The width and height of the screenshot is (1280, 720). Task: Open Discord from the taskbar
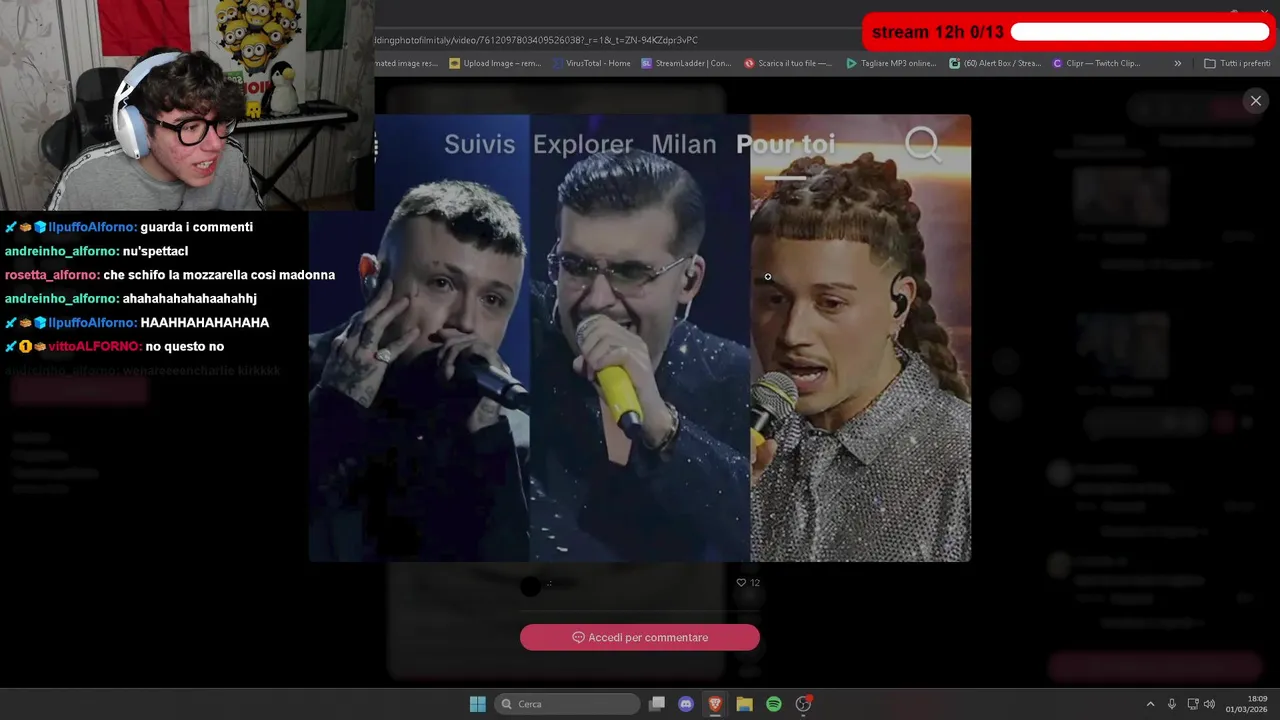click(686, 704)
